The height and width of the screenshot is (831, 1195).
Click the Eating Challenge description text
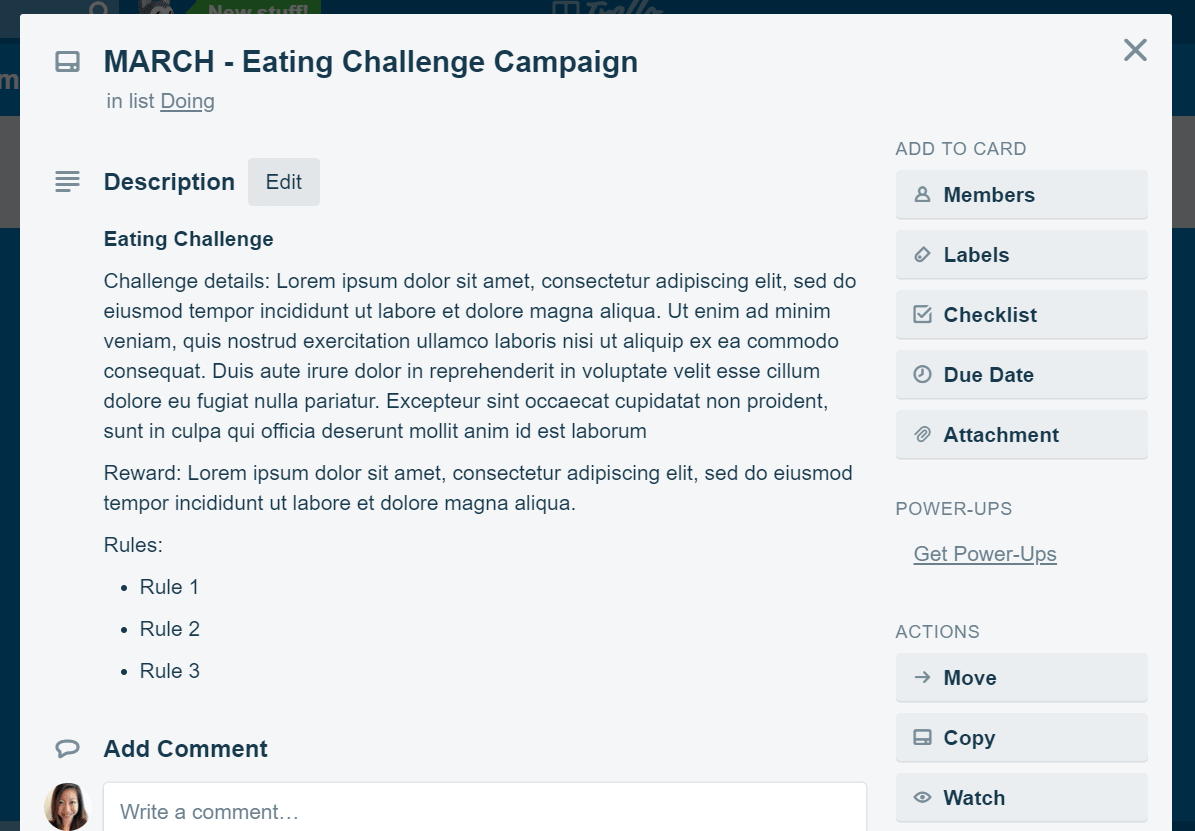coord(188,239)
